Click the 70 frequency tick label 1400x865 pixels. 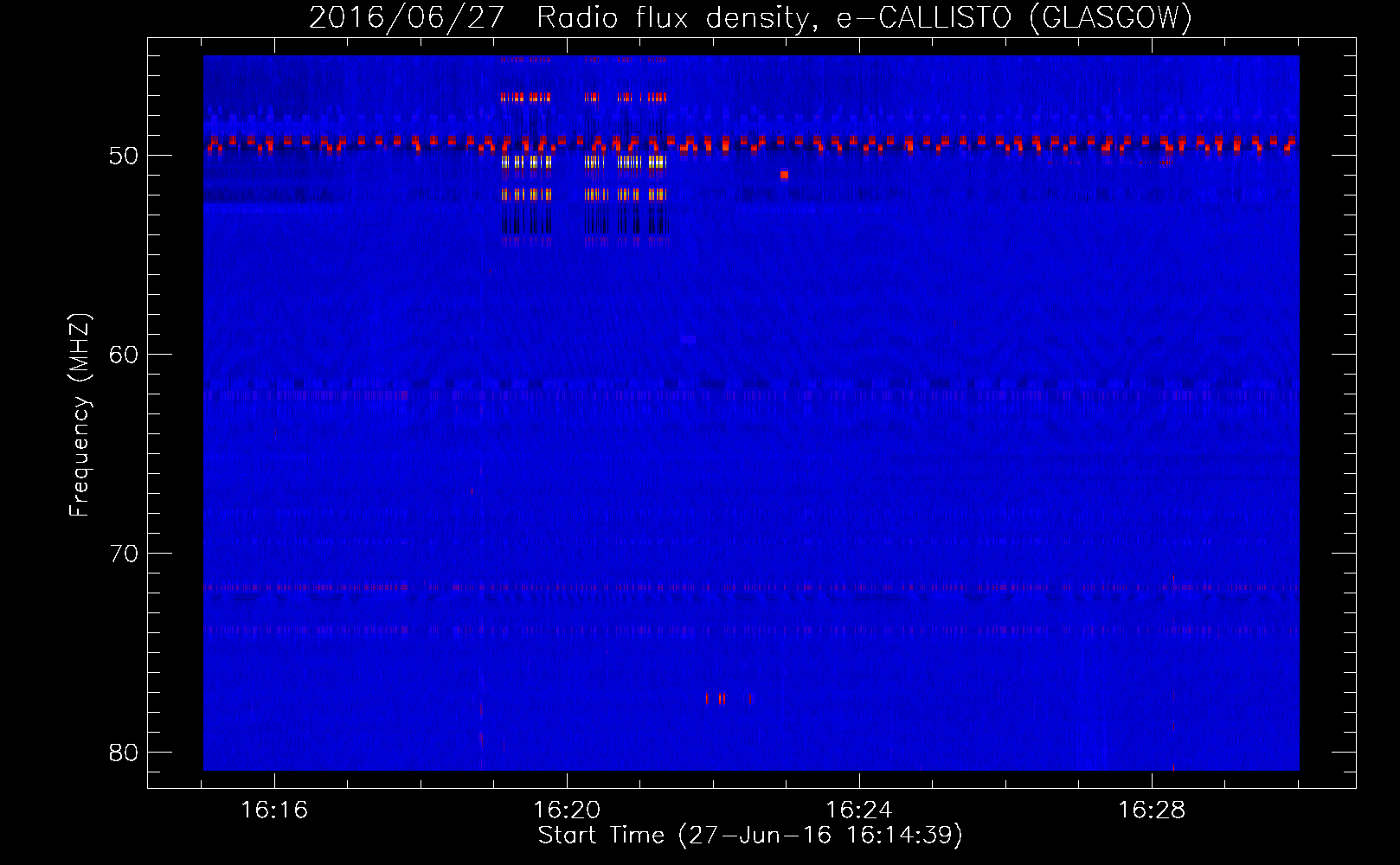coord(124,554)
